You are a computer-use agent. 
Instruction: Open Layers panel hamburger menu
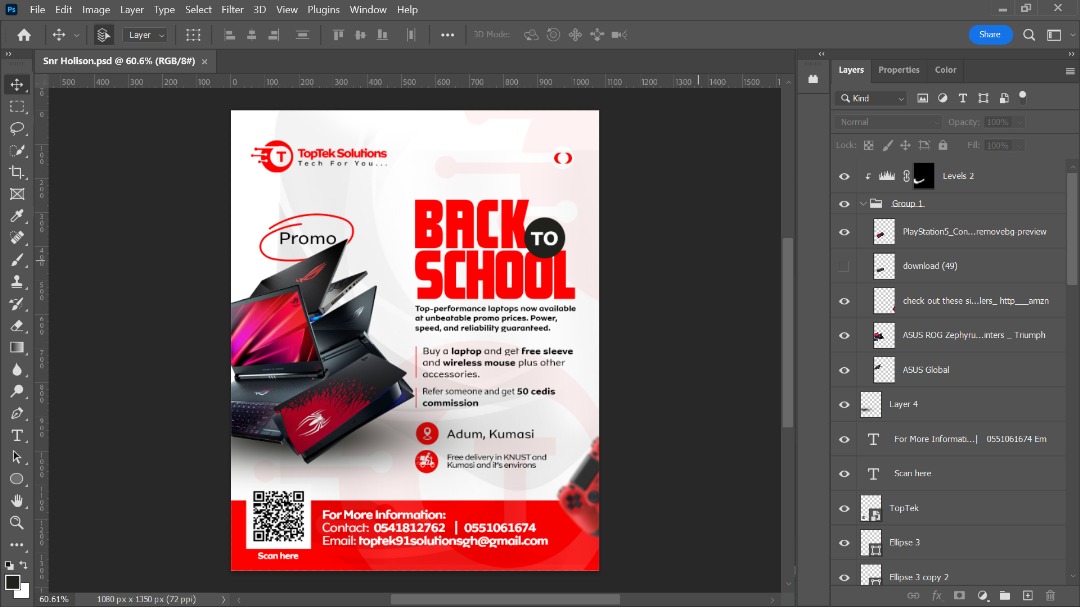1070,71
